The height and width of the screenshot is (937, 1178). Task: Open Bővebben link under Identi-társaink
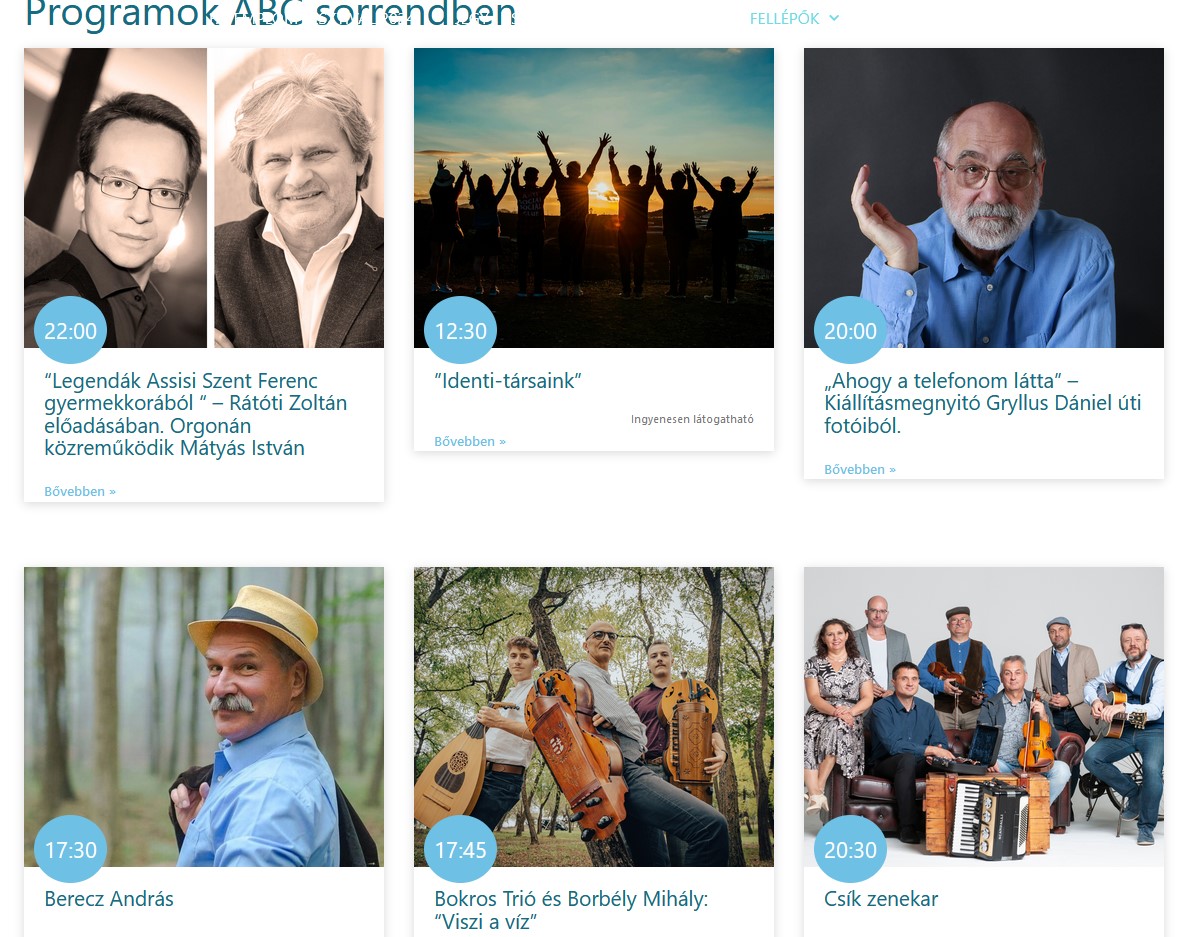click(470, 441)
